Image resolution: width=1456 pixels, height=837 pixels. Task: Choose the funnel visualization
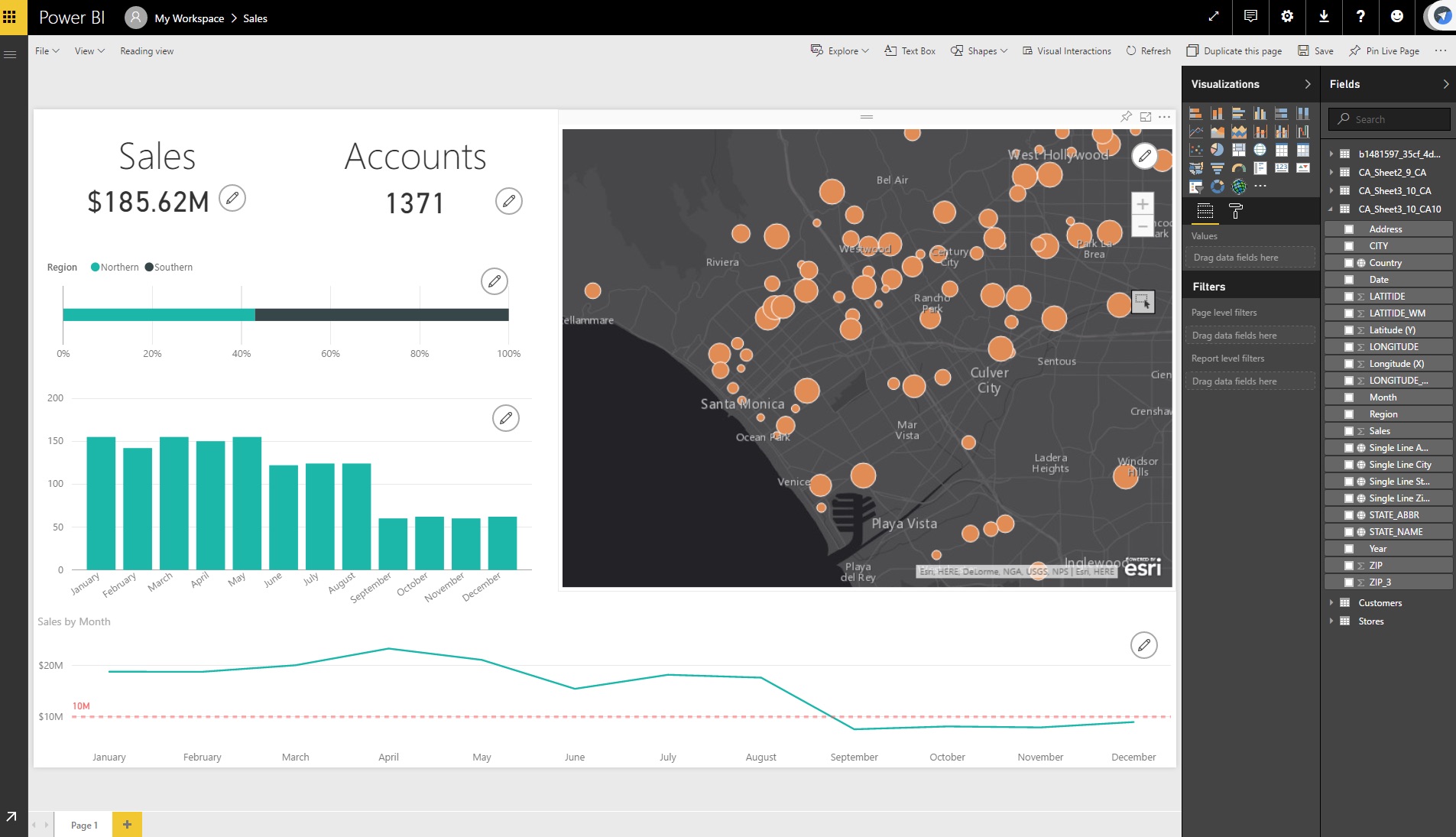coord(1218,168)
